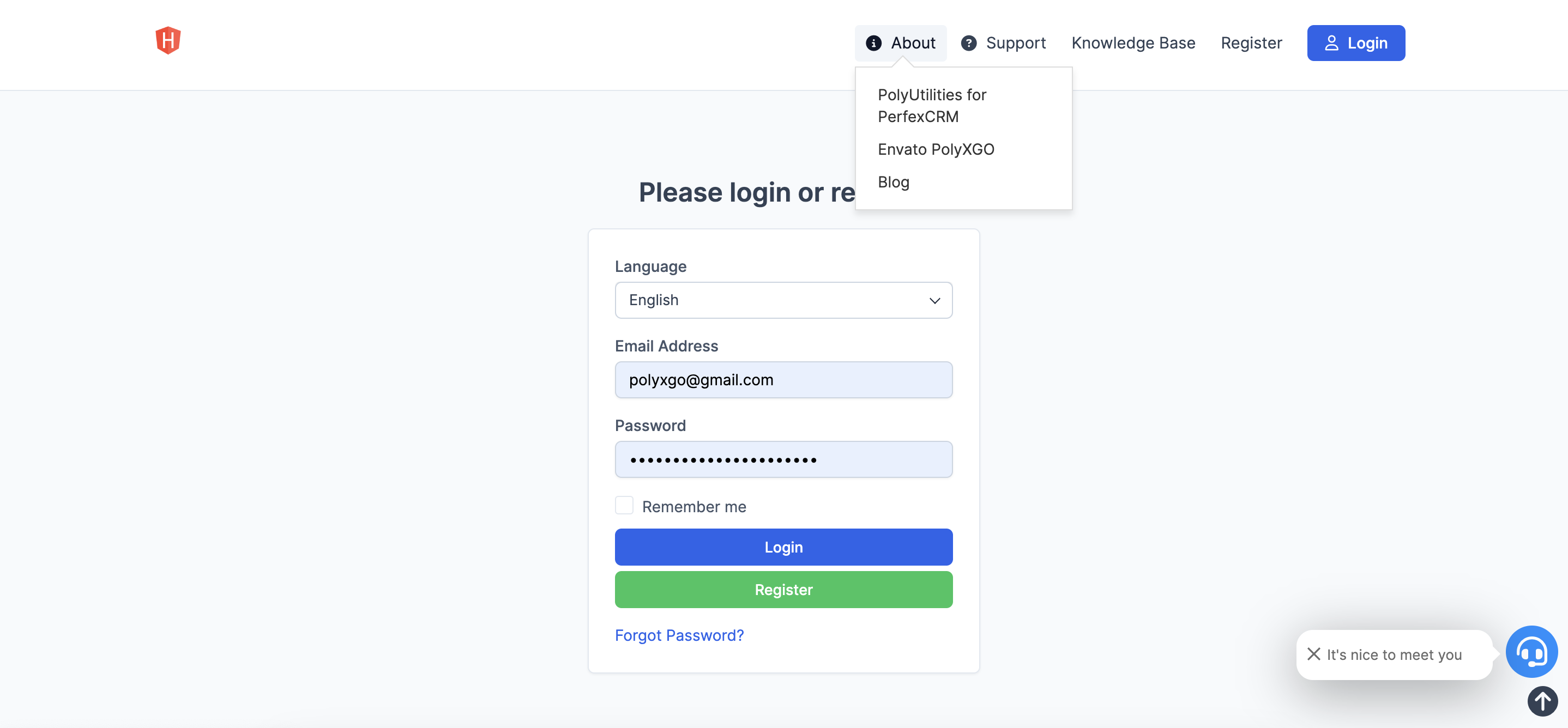Click the Password input field
Image resolution: width=1568 pixels, height=728 pixels.
[783, 459]
